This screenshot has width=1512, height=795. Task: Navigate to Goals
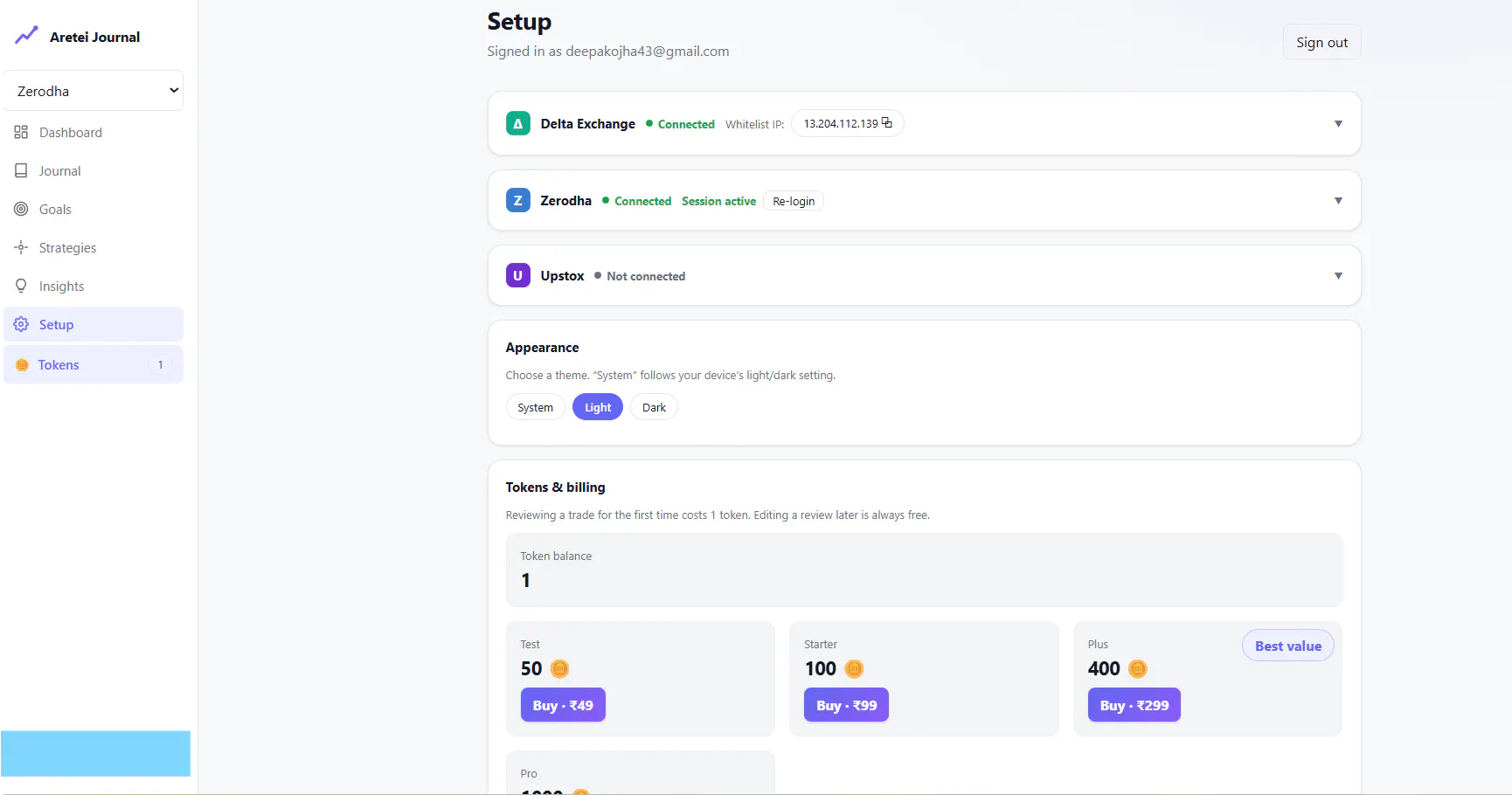[94, 210]
